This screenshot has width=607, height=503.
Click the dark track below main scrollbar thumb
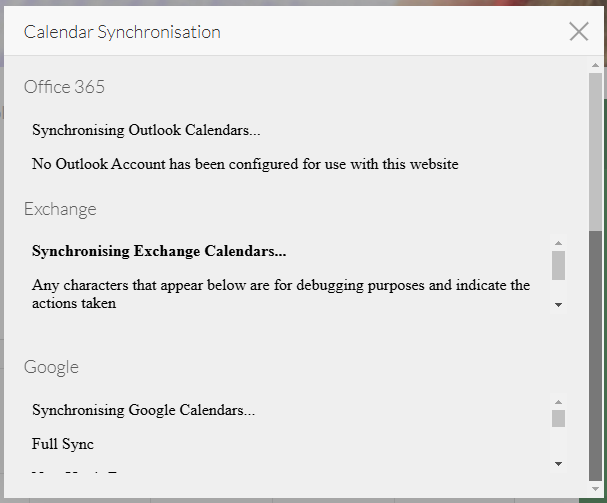tap(595, 350)
